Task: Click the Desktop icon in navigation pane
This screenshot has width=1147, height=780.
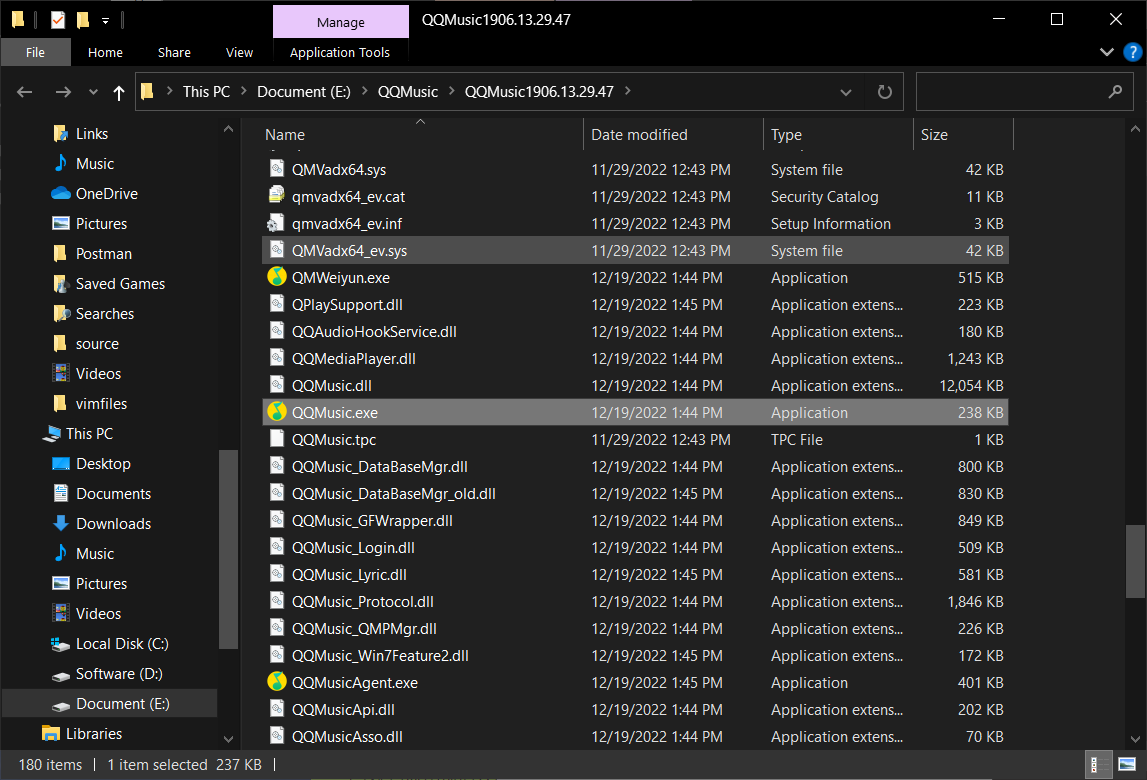Action: click(61, 463)
